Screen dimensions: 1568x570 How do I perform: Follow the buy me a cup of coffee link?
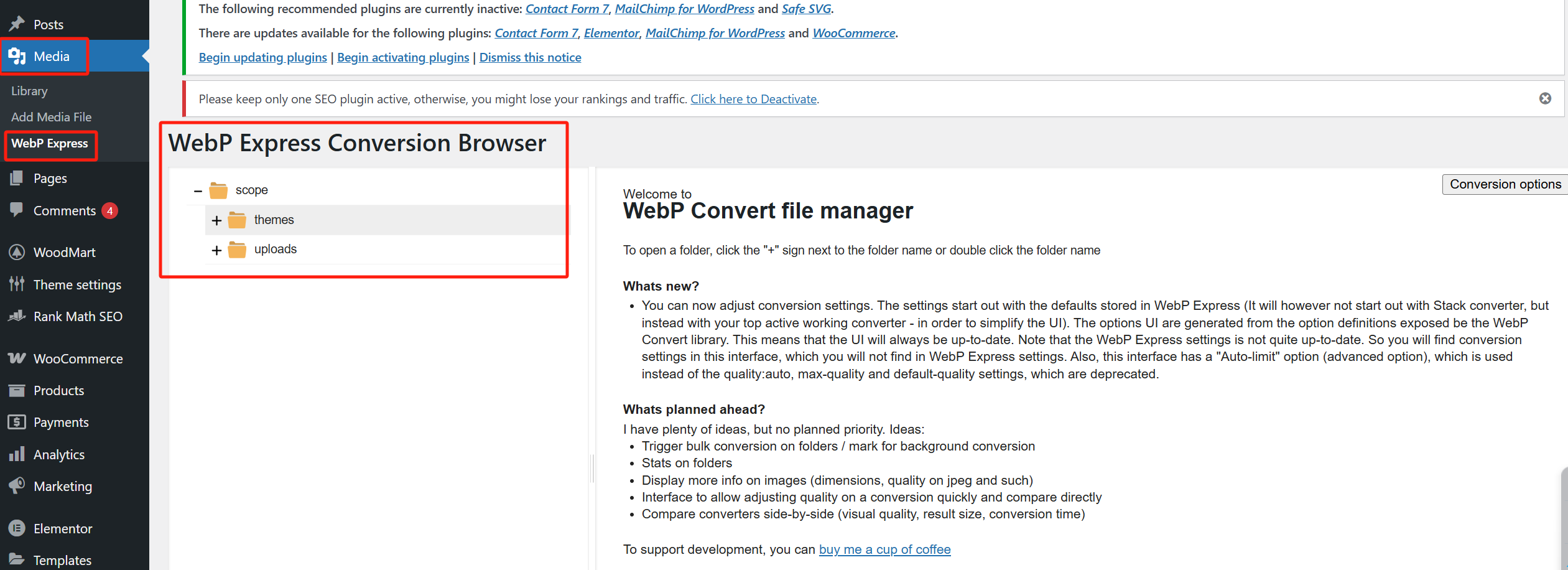(x=884, y=549)
